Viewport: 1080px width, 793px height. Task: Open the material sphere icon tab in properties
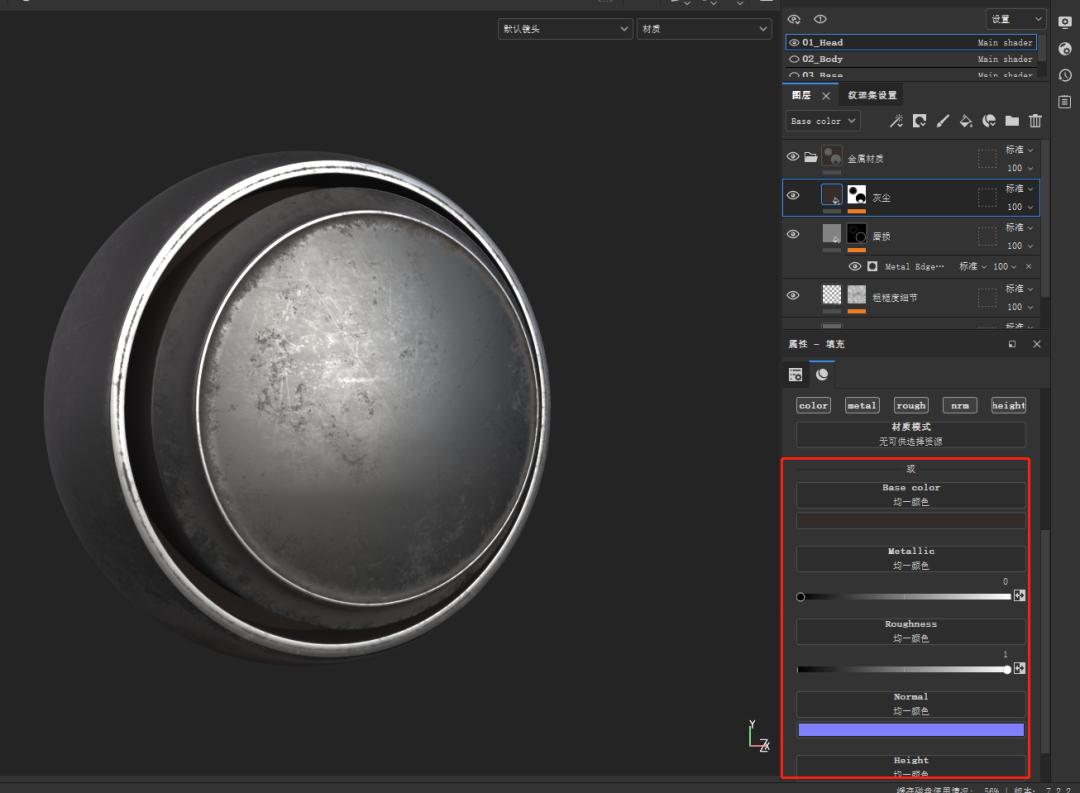tap(822, 375)
